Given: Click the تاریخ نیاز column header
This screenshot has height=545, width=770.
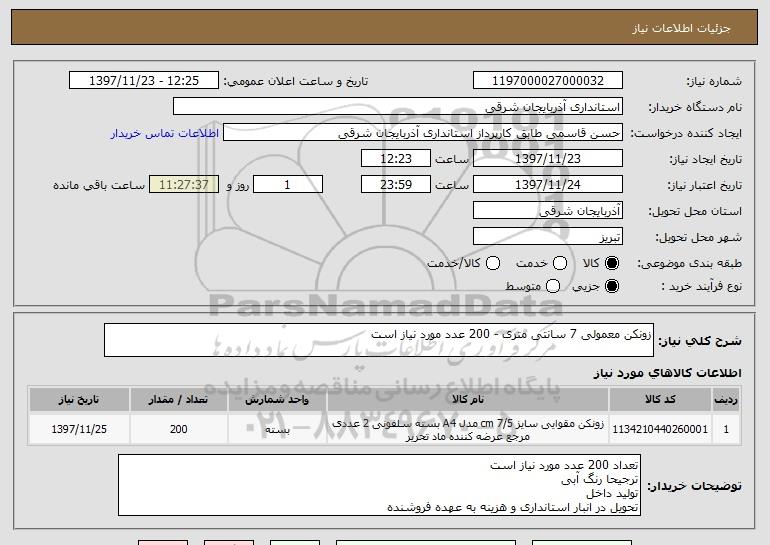Looking at the screenshot, I should tap(79, 400).
